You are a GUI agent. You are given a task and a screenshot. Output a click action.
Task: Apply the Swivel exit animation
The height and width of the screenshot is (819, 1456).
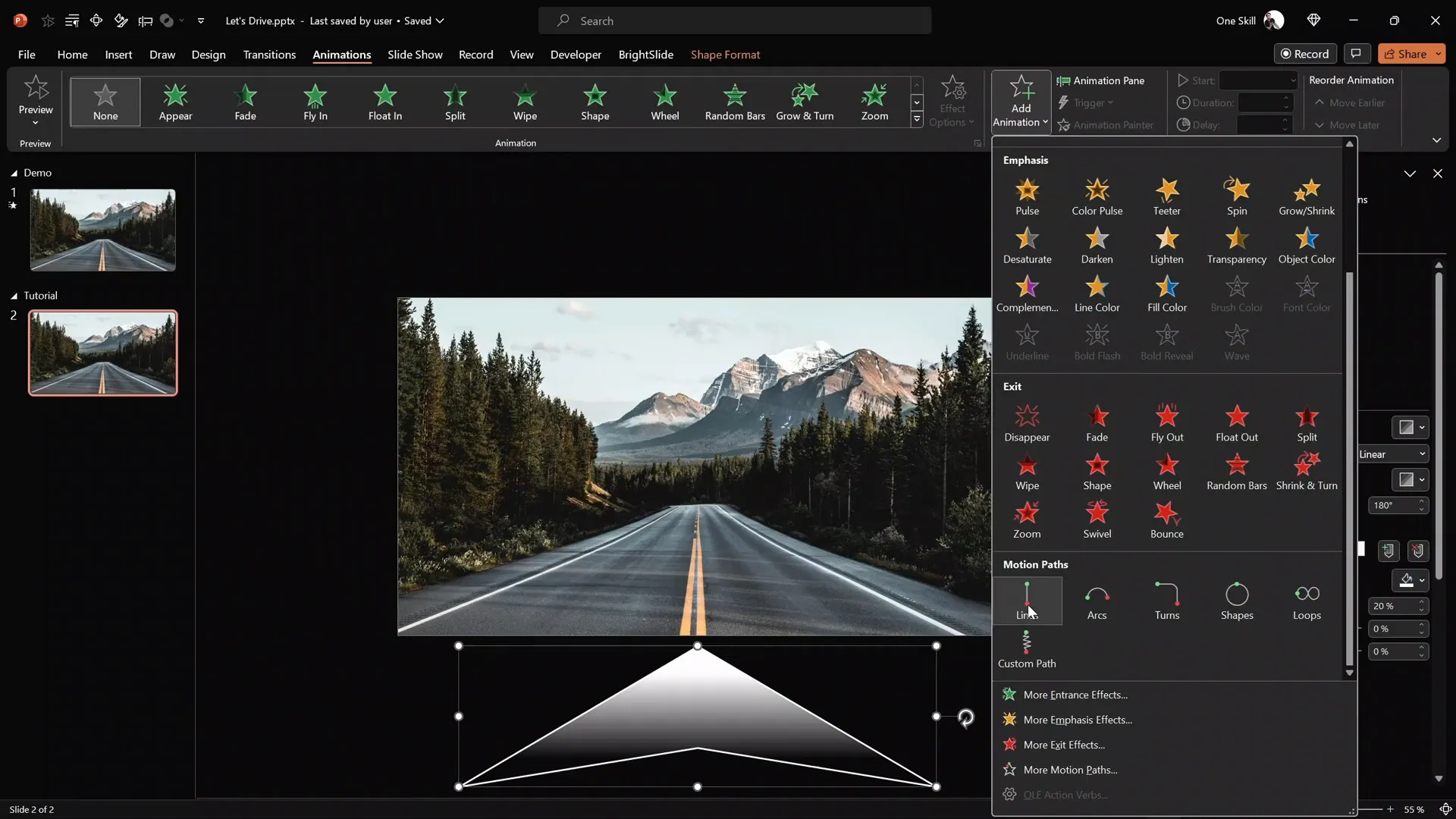pos(1097,520)
